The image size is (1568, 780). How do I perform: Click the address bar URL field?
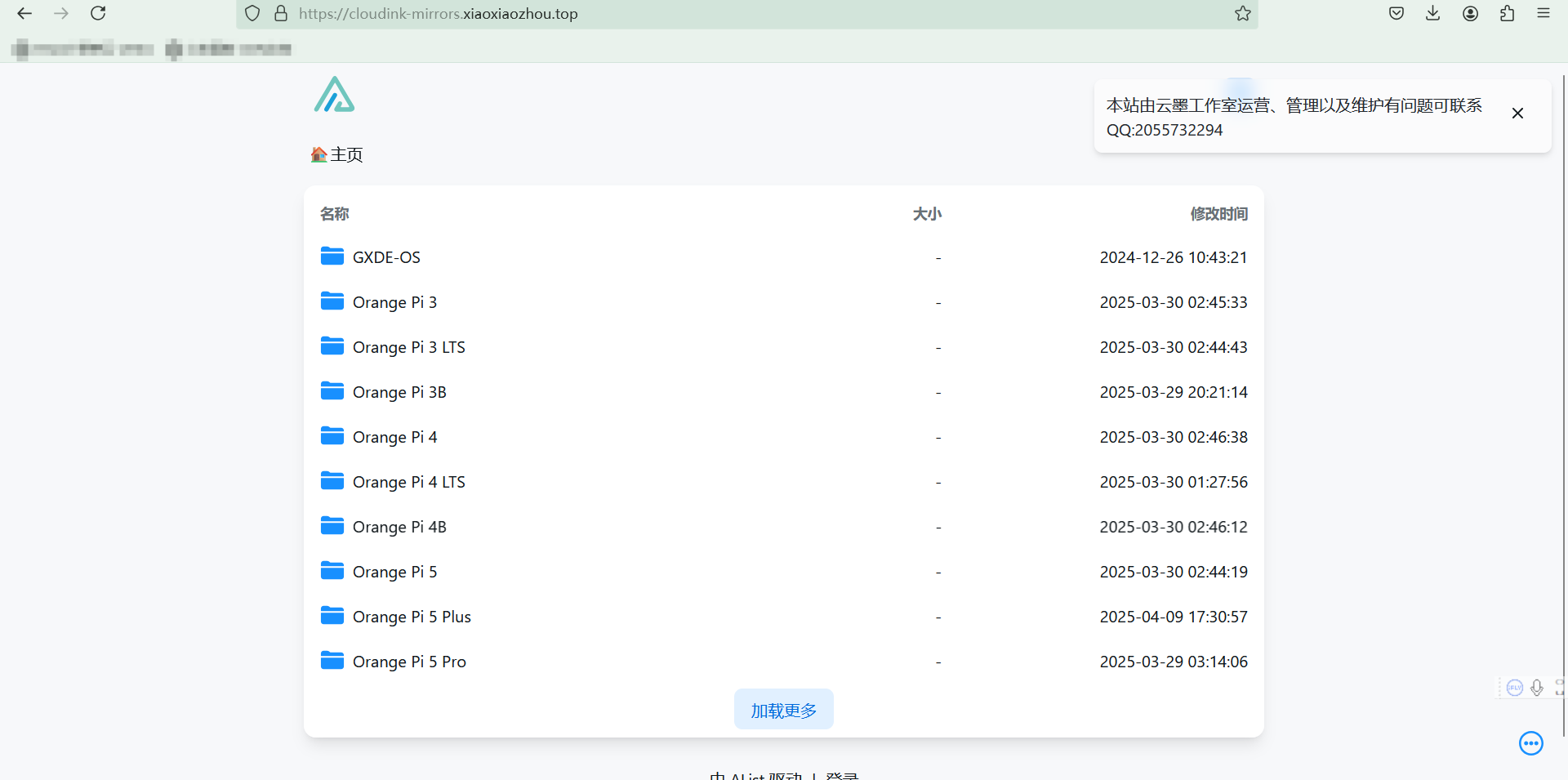(x=747, y=14)
